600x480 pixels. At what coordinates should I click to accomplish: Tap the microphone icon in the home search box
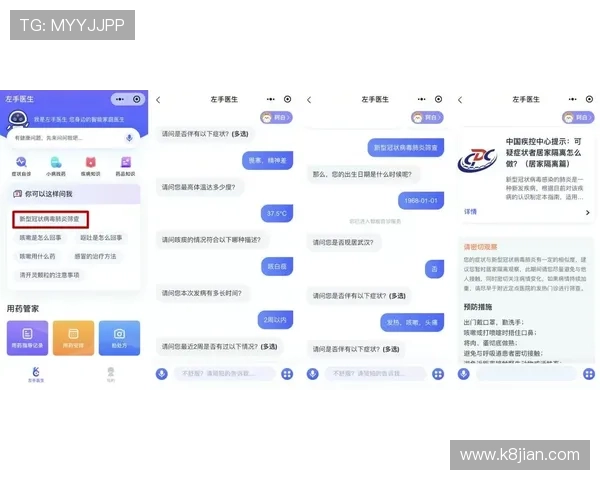tap(129, 138)
